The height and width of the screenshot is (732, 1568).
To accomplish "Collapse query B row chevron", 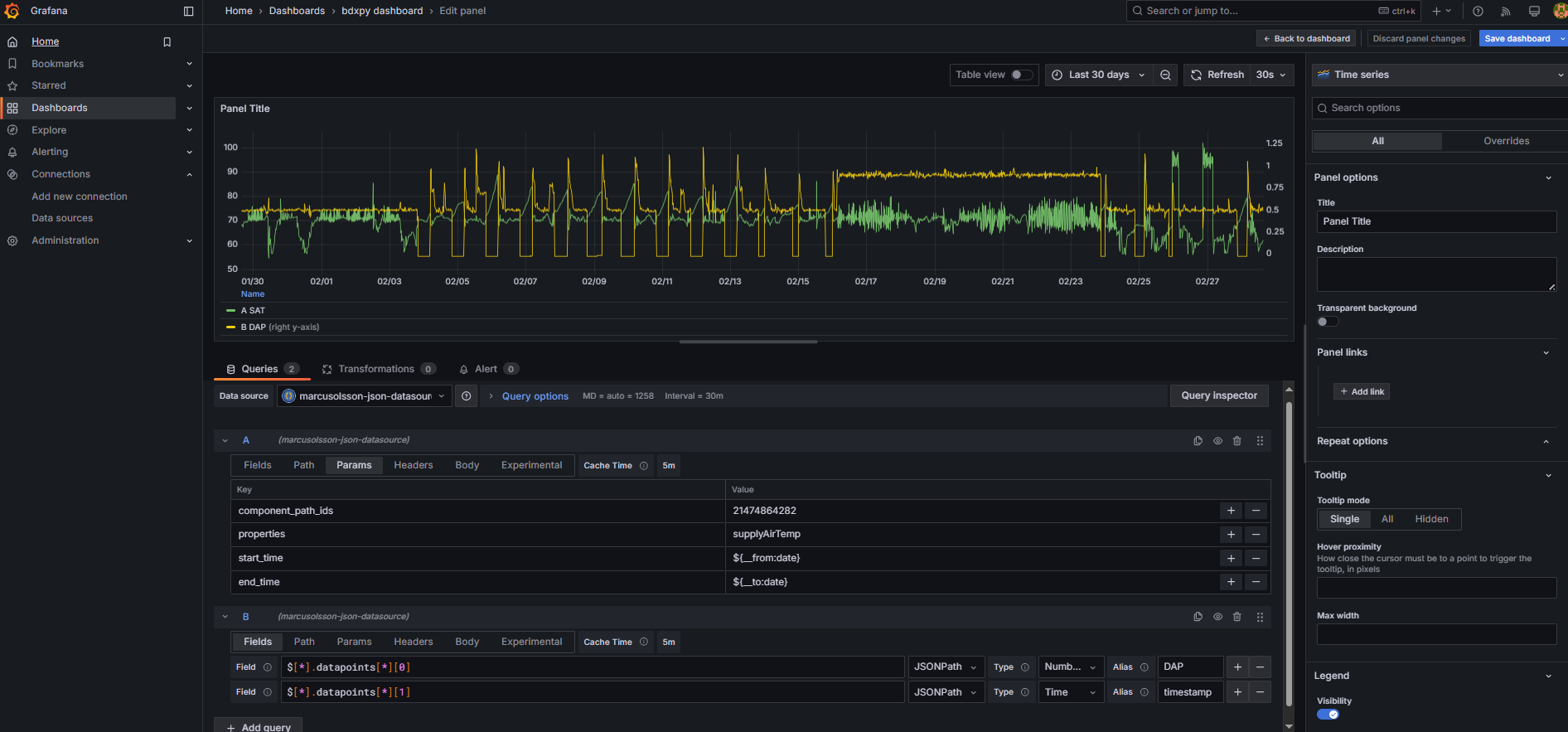I will 225,617.
